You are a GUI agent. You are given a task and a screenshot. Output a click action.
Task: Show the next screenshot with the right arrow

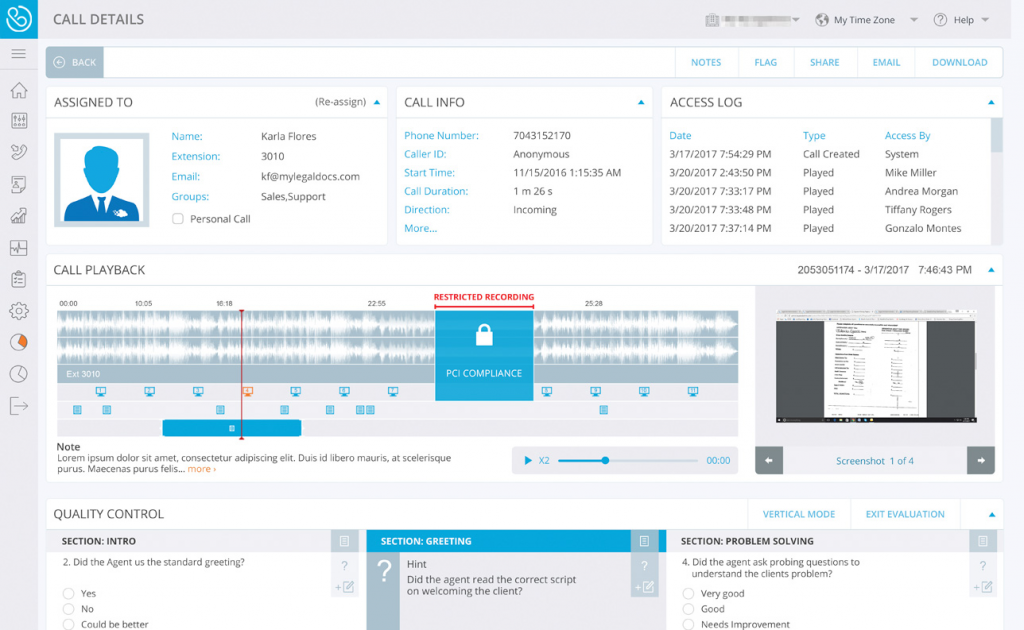[981, 460]
